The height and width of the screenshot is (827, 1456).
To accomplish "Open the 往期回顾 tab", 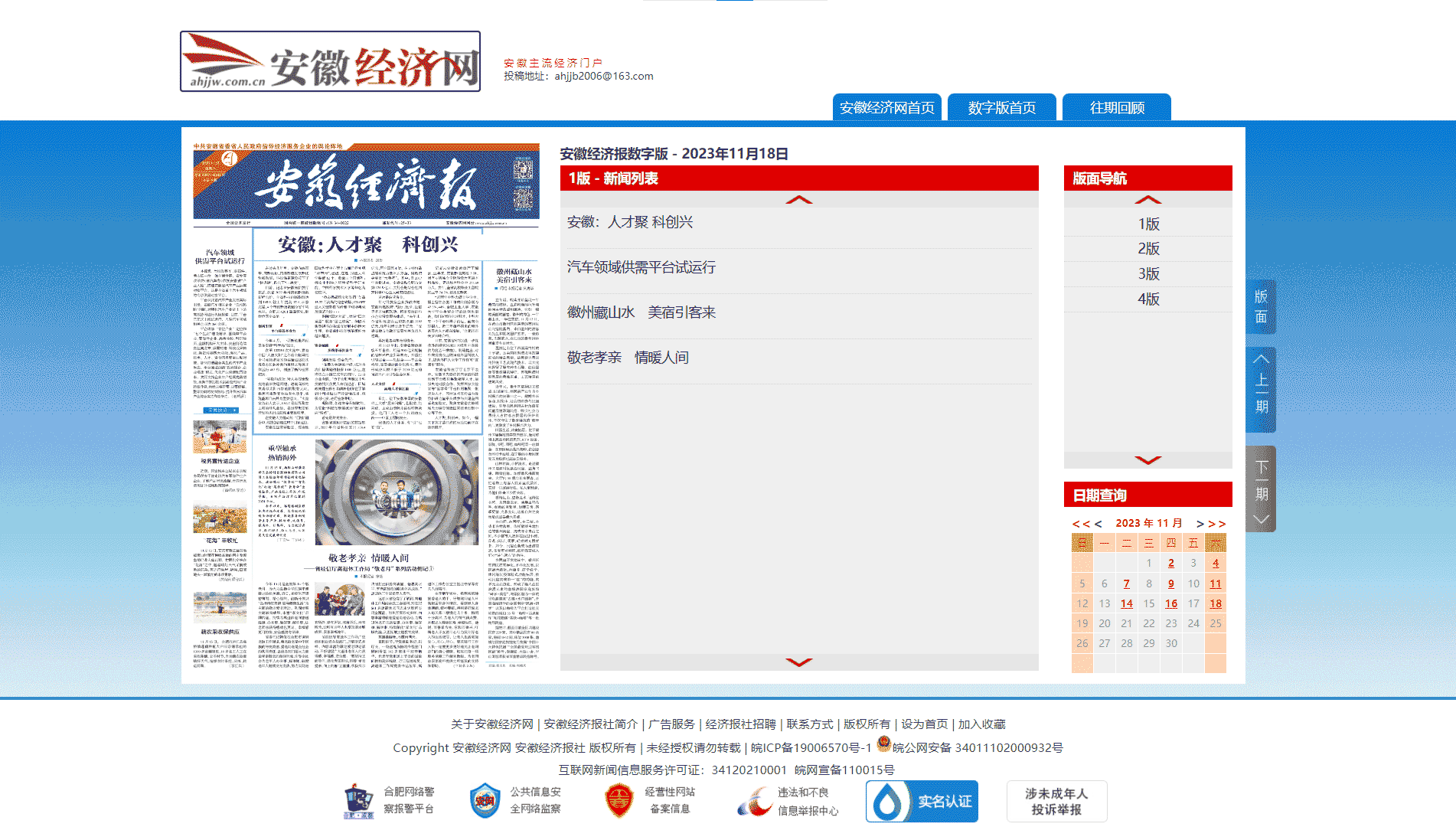I will point(1117,107).
